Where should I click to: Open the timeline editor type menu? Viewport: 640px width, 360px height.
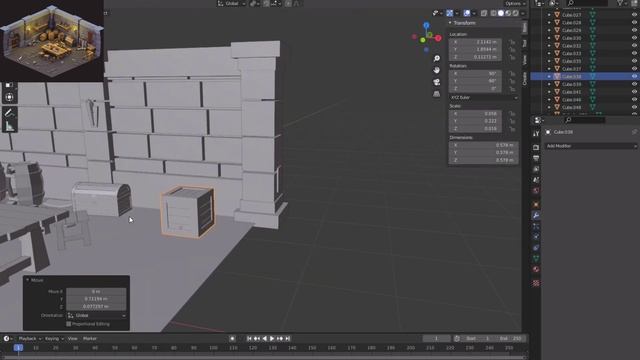[x=8, y=338]
